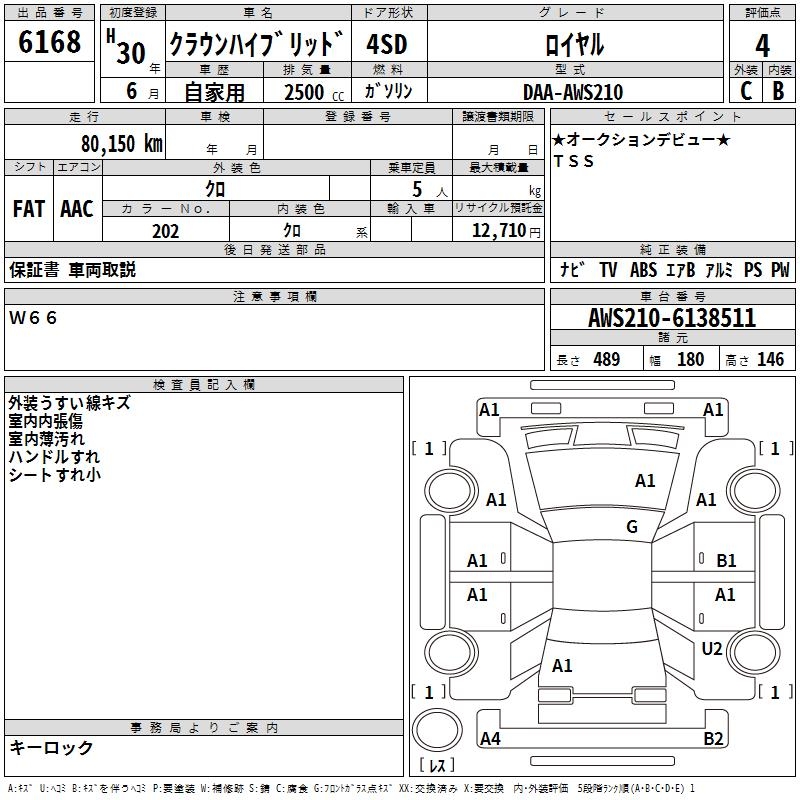Click the 純正装備 header label

tap(672, 249)
